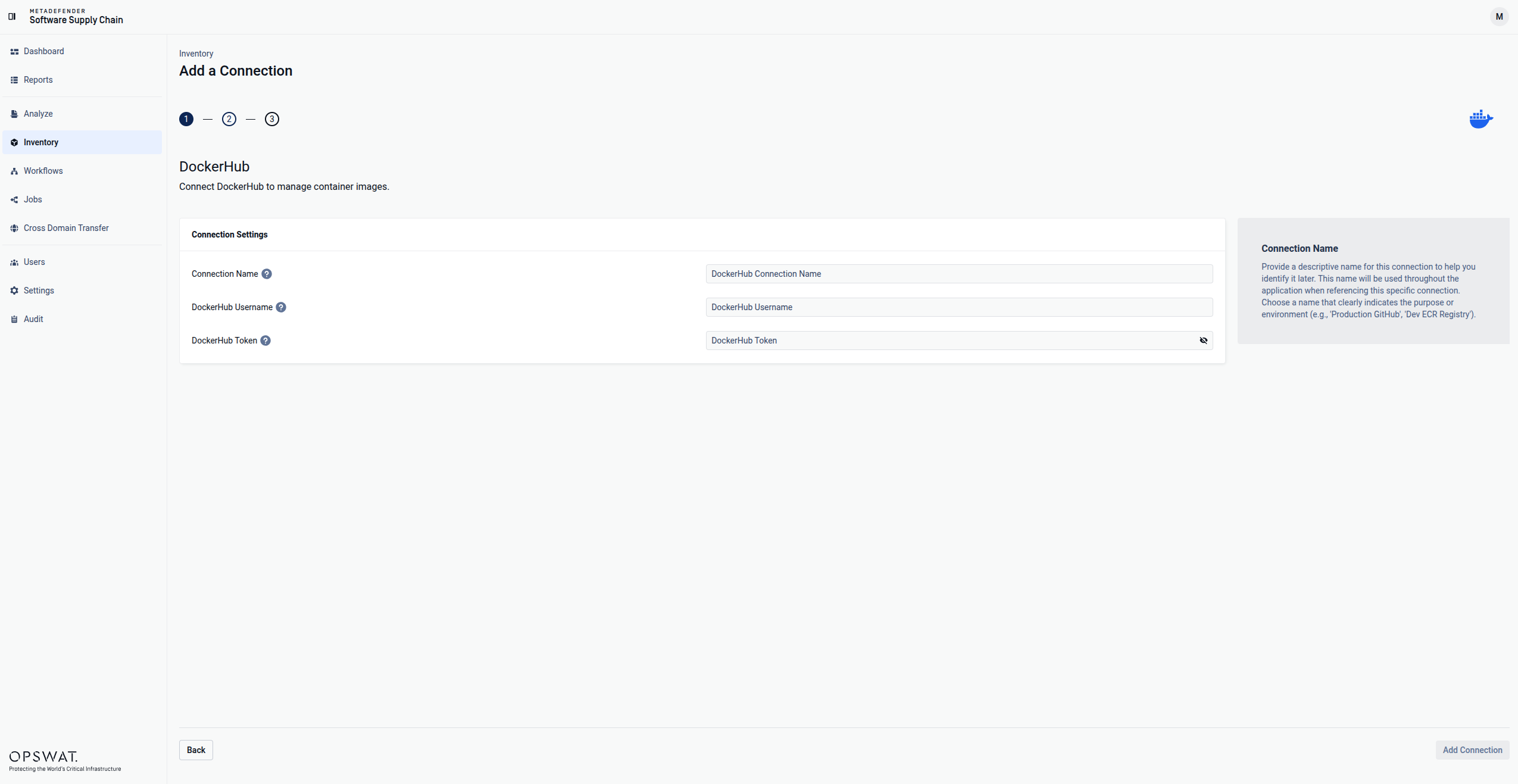Click the Docker whale logo

pyautogui.click(x=1481, y=119)
